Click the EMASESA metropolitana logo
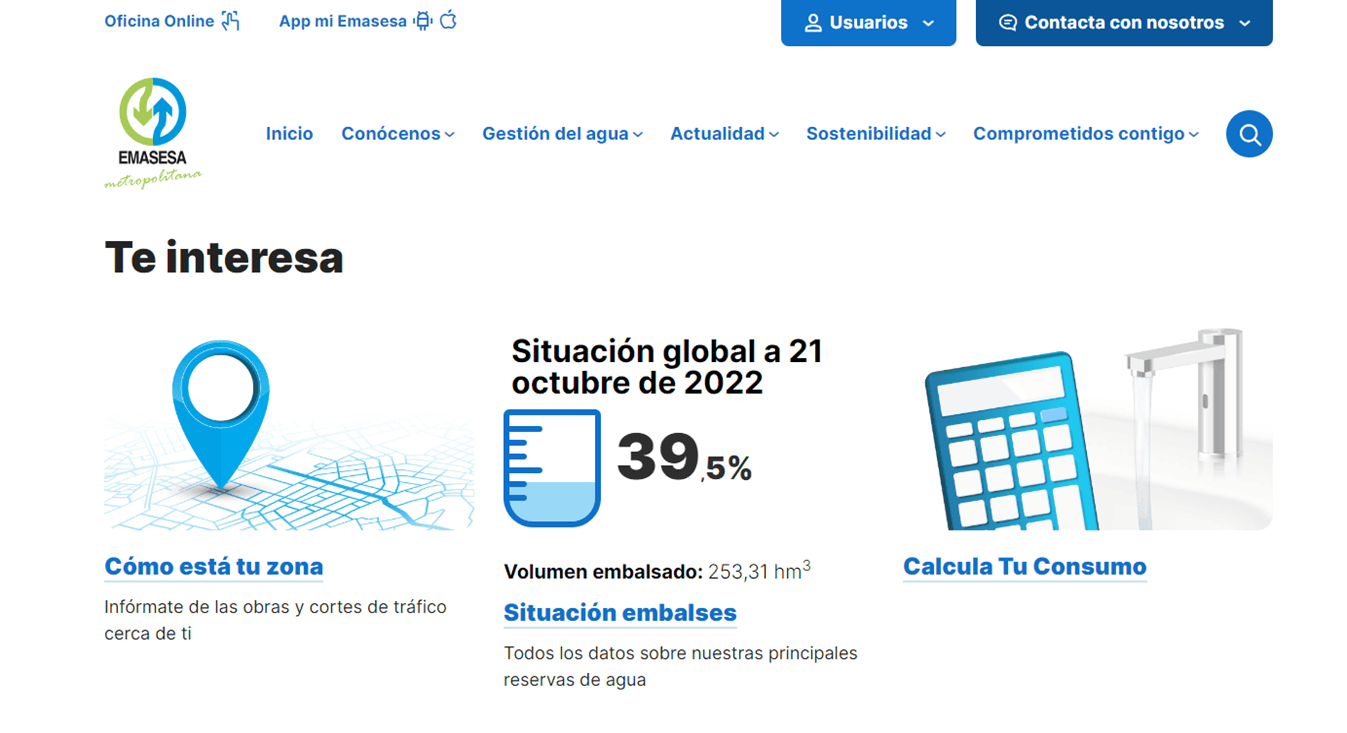The image size is (1347, 733). pos(153,133)
